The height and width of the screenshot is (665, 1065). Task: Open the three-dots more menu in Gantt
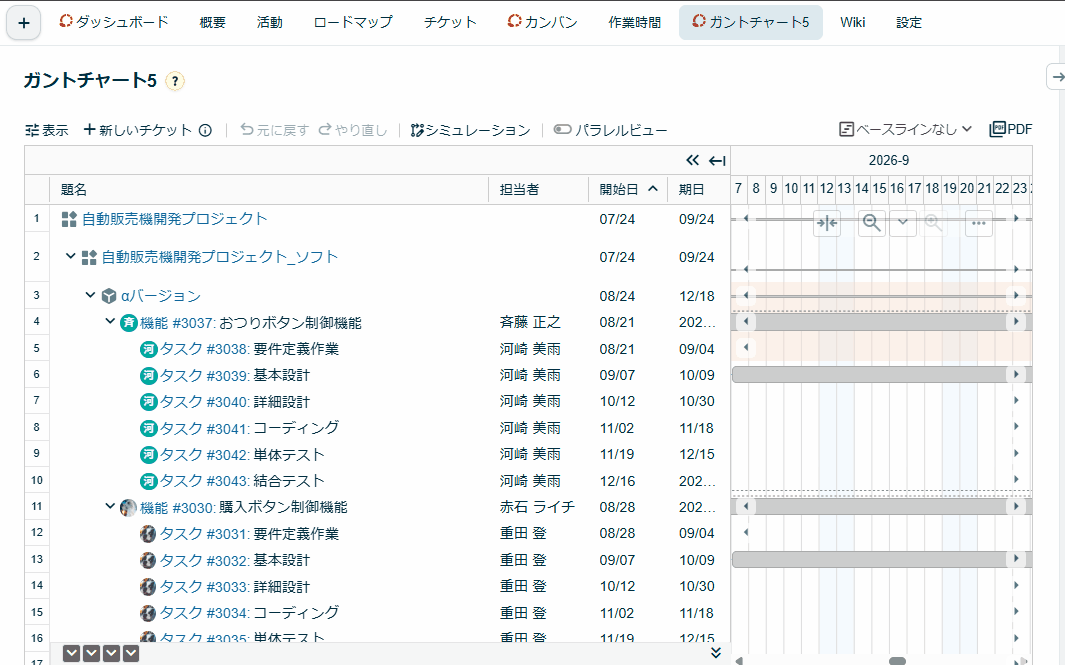pyautogui.click(x=979, y=223)
